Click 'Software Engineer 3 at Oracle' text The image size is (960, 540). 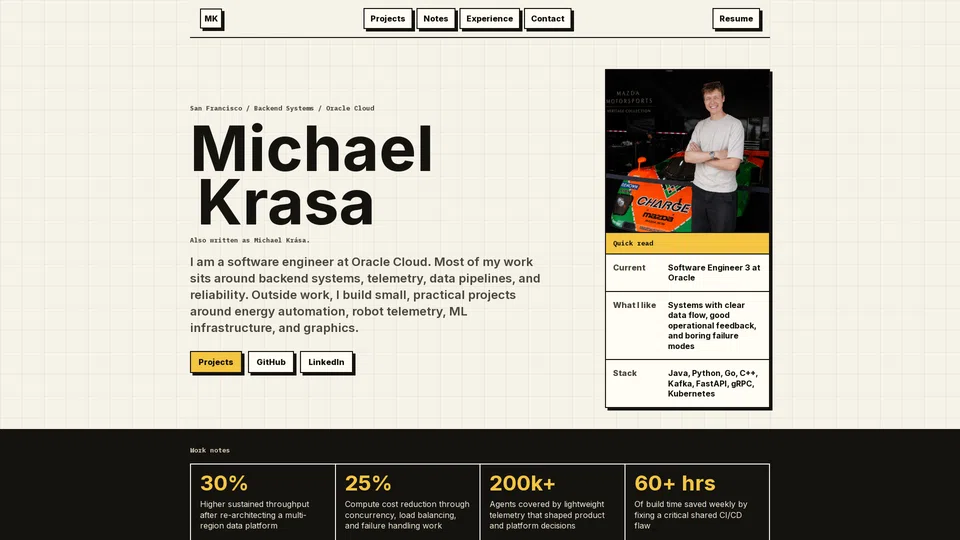click(x=714, y=272)
